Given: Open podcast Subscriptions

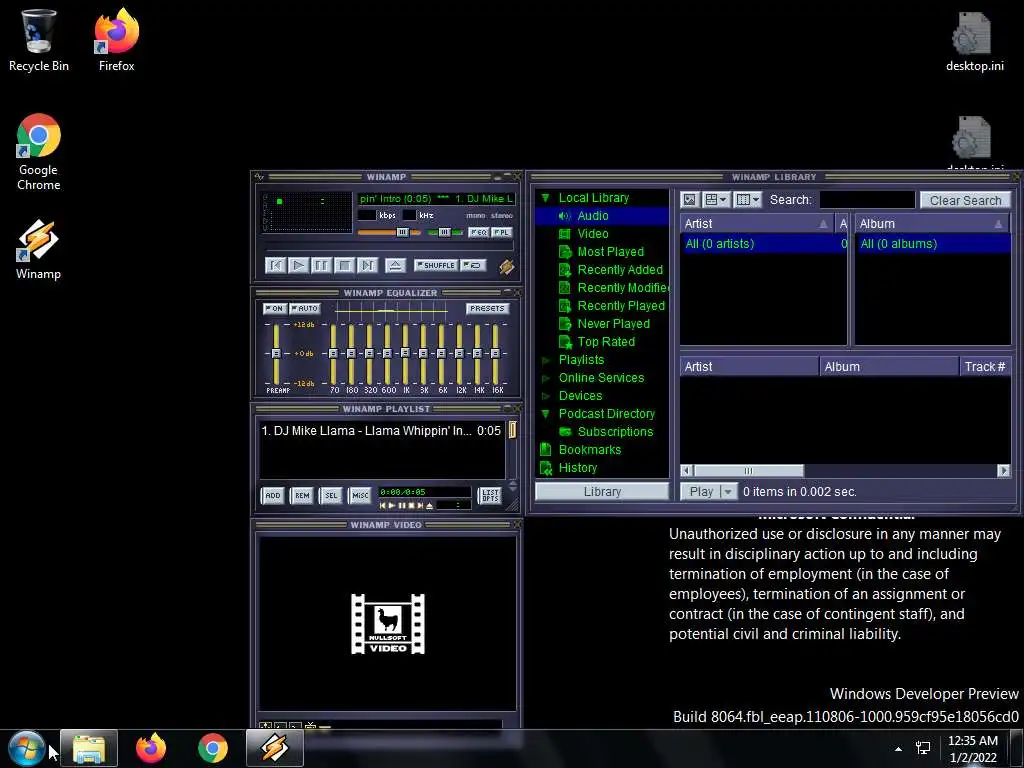Looking at the screenshot, I should [x=615, y=432].
